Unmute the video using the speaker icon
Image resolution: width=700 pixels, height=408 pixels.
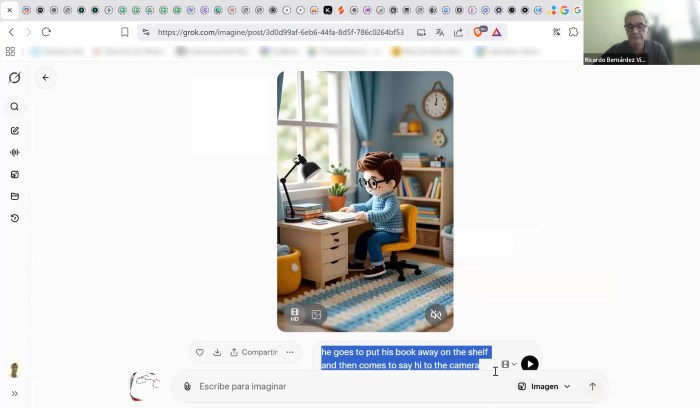[435, 315]
